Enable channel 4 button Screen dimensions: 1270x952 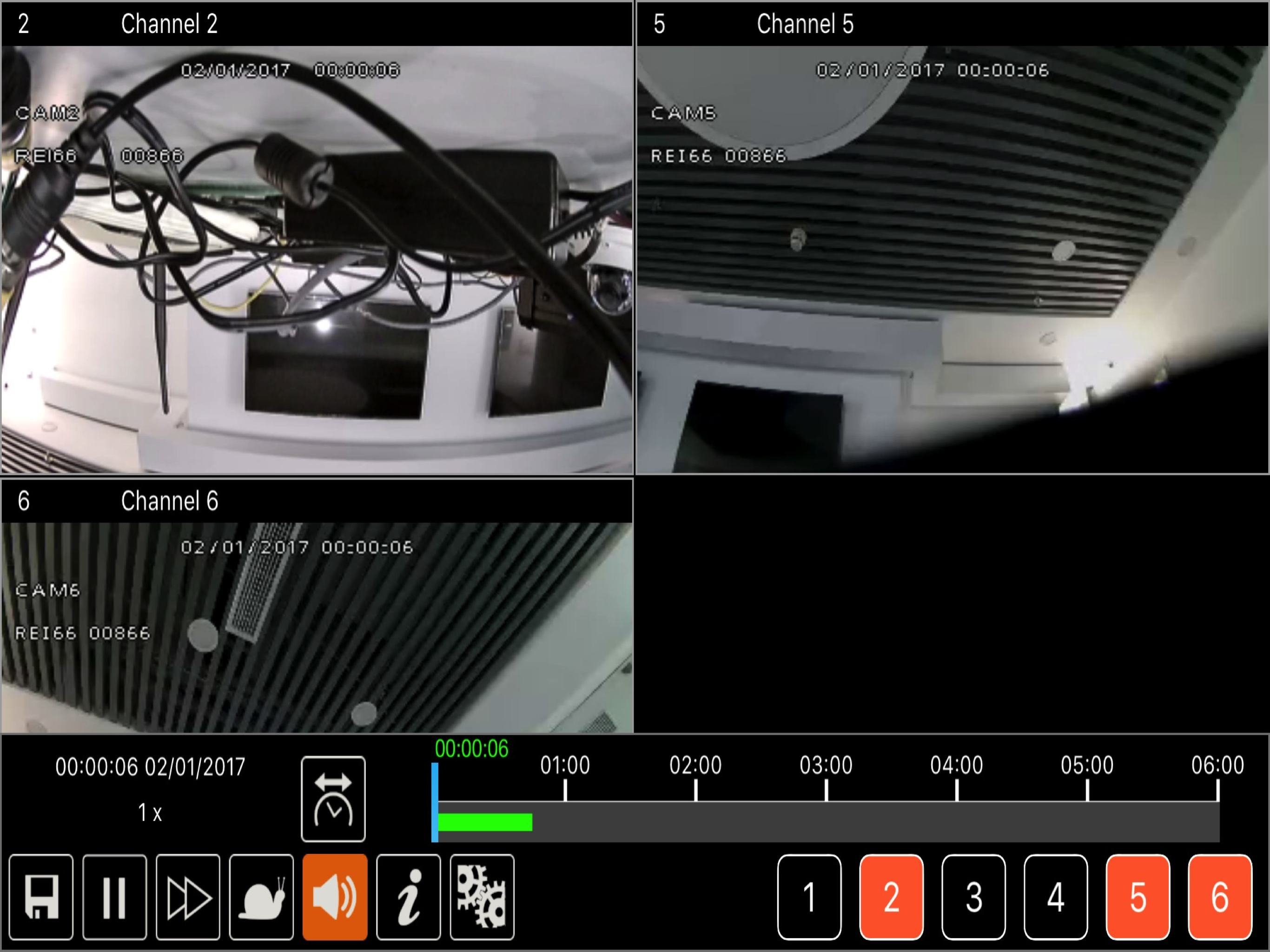point(1056,897)
